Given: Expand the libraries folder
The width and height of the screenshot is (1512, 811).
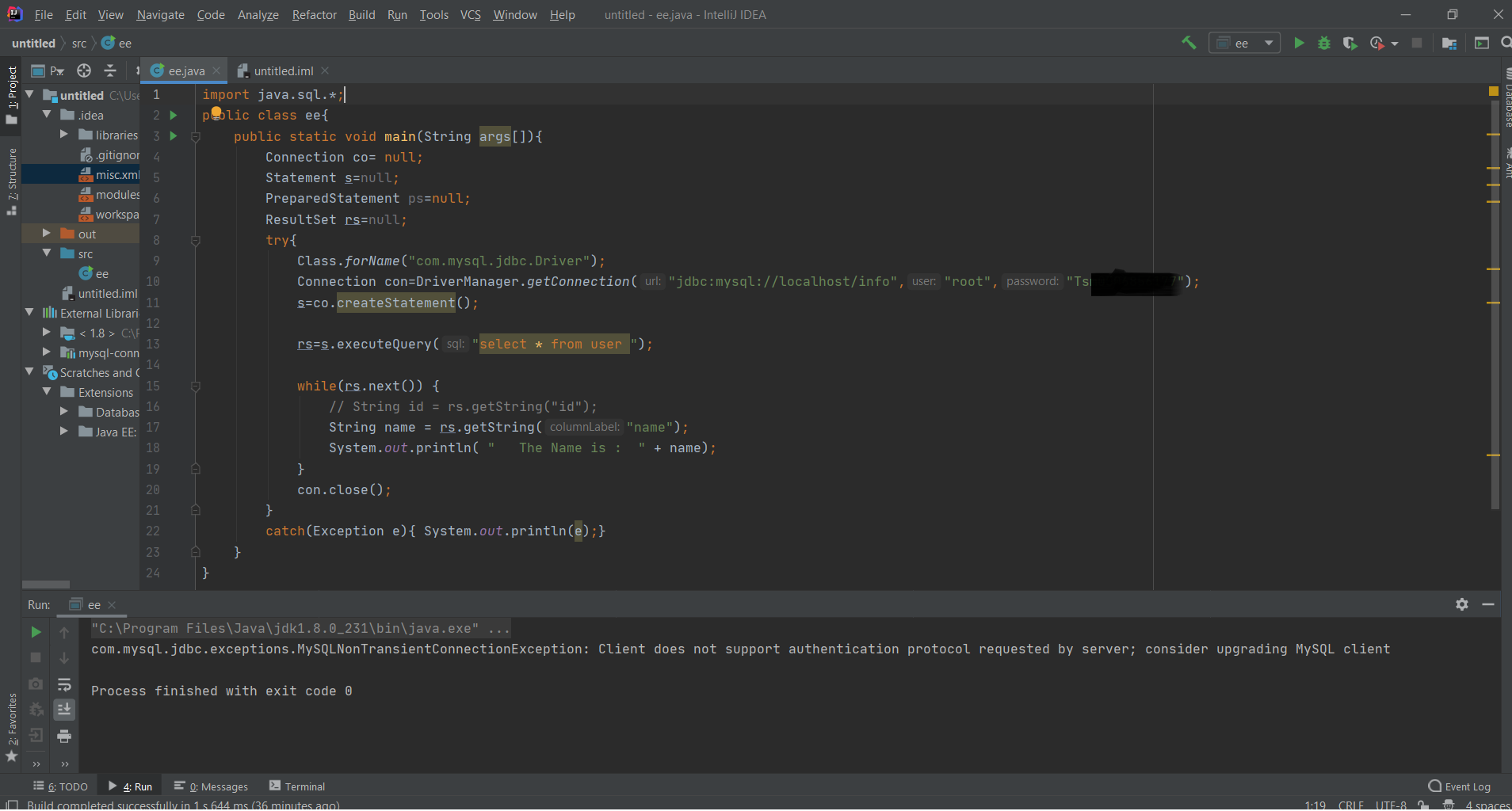Looking at the screenshot, I should (64, 134).
